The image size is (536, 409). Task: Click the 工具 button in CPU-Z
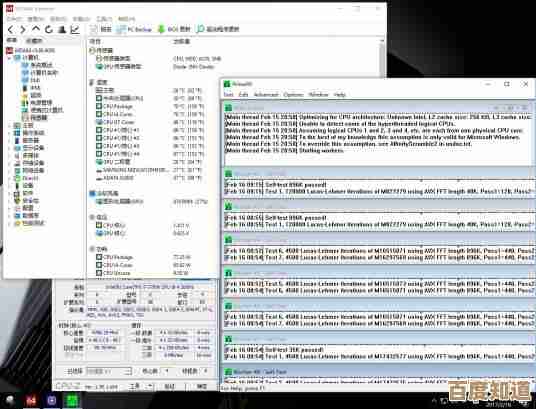pyautogui.click(x=134, y=386)
